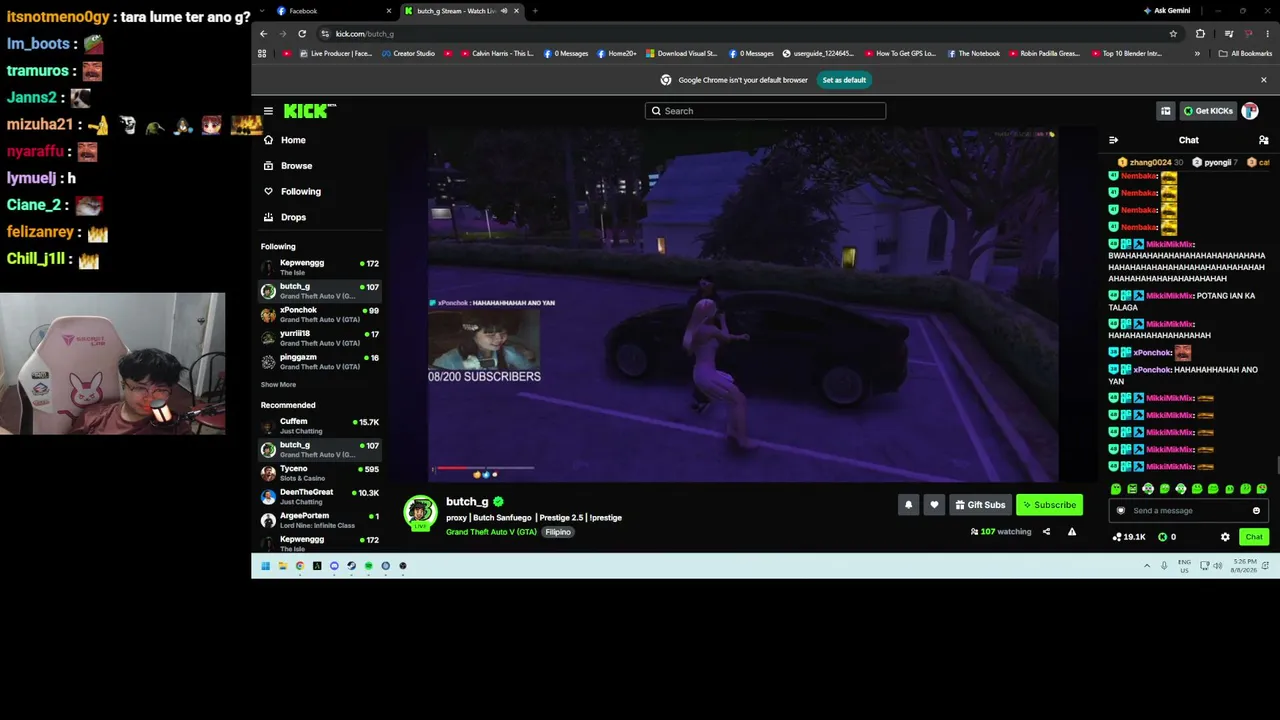Open chat settings gear icon
The width and height of the screenshot is (1280, 720).
(x=1225, y=537)
